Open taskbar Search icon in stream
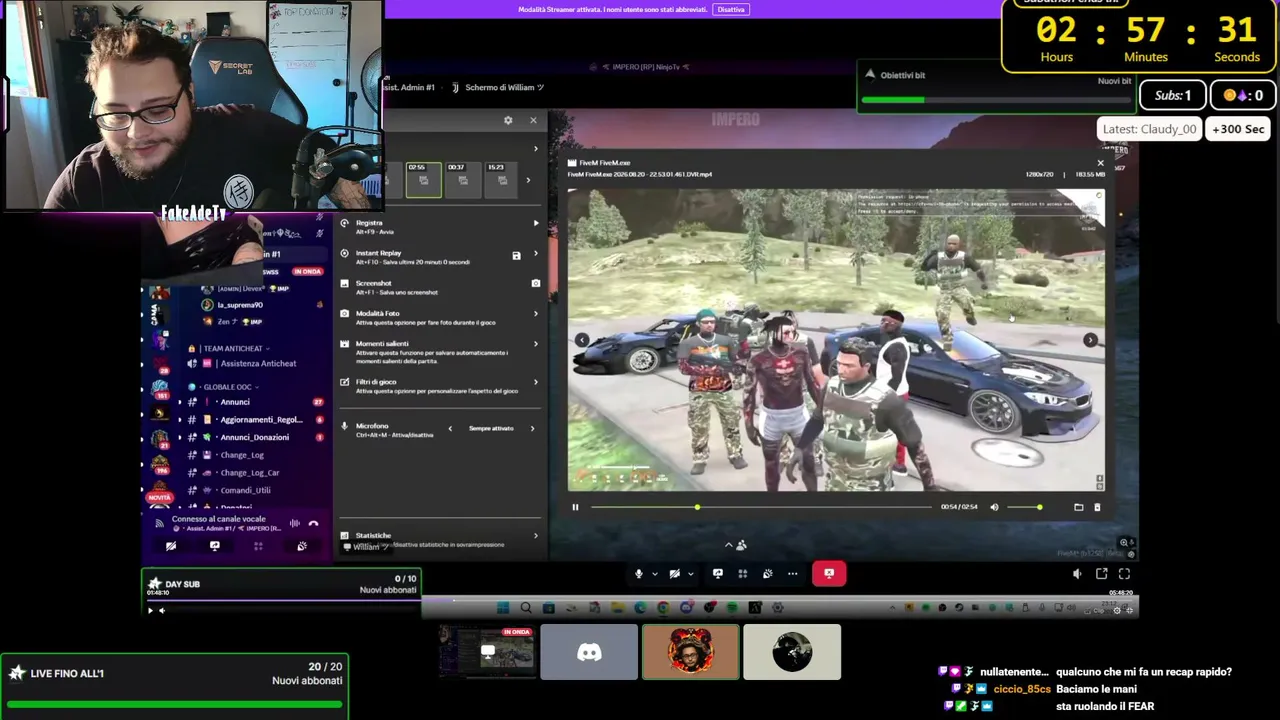 click(x=526, y=608)
